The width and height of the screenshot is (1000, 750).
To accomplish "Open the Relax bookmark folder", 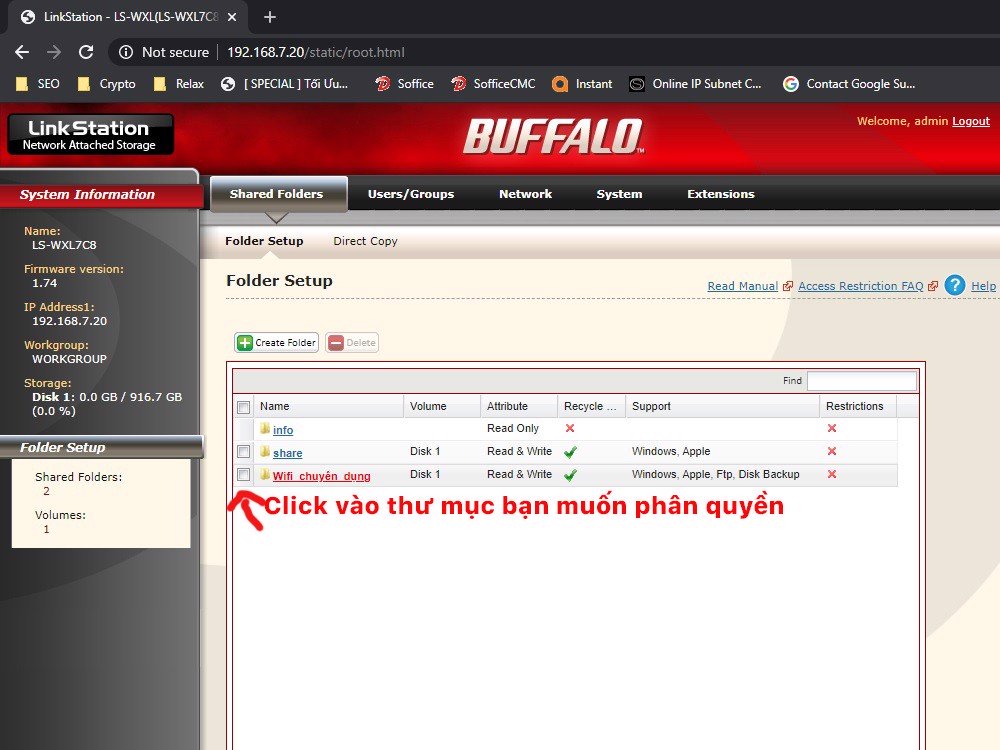I will [179, 84].
